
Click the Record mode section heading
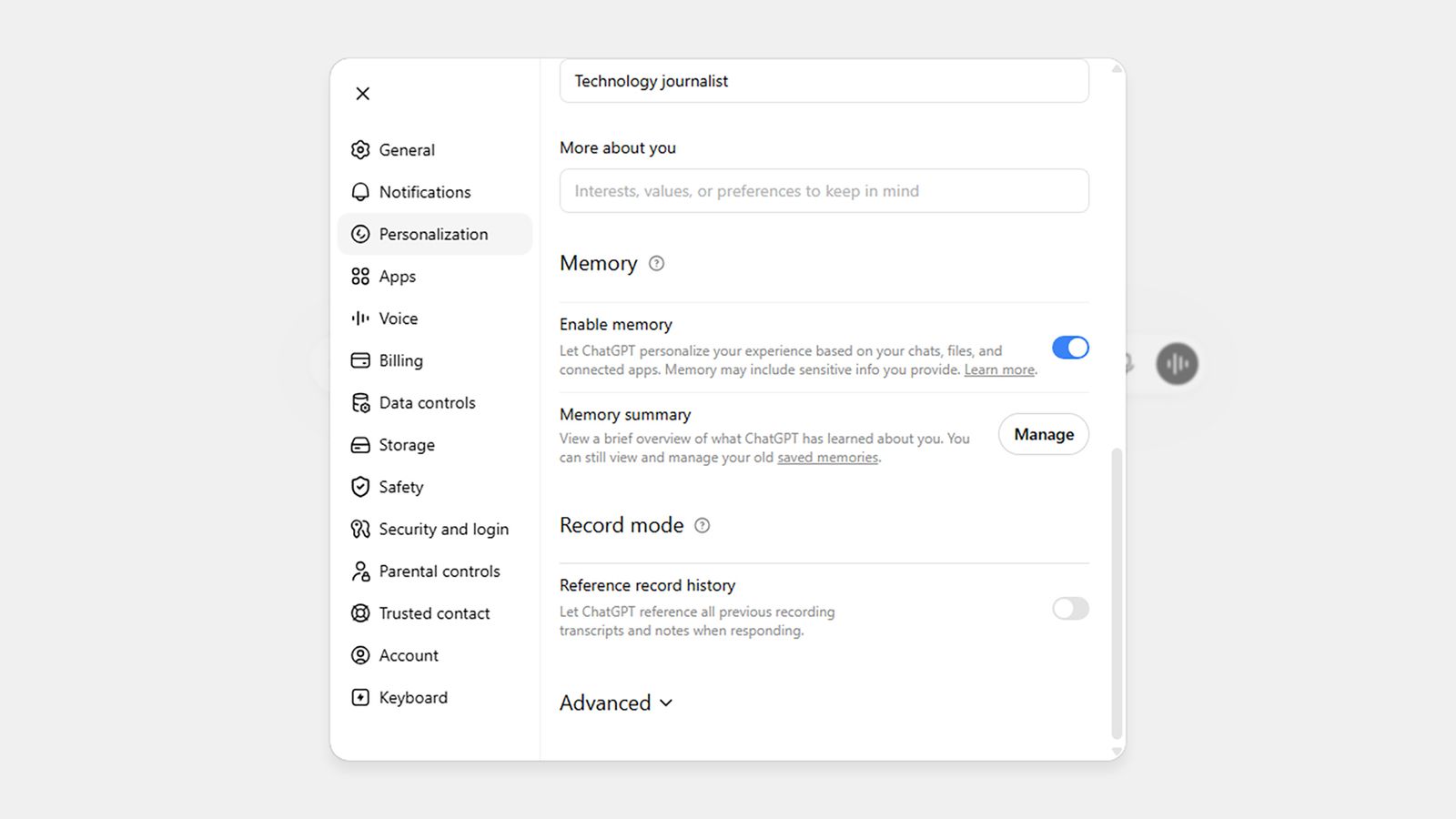(622, 525)
